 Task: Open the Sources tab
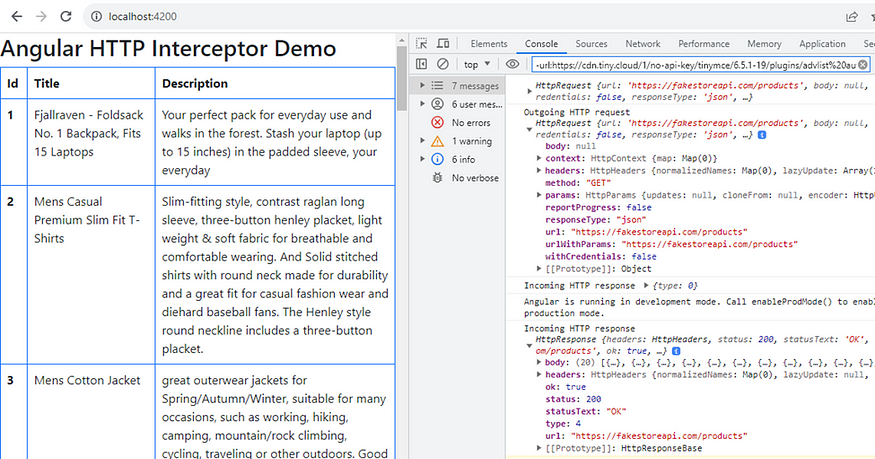[x=591, y=44]
